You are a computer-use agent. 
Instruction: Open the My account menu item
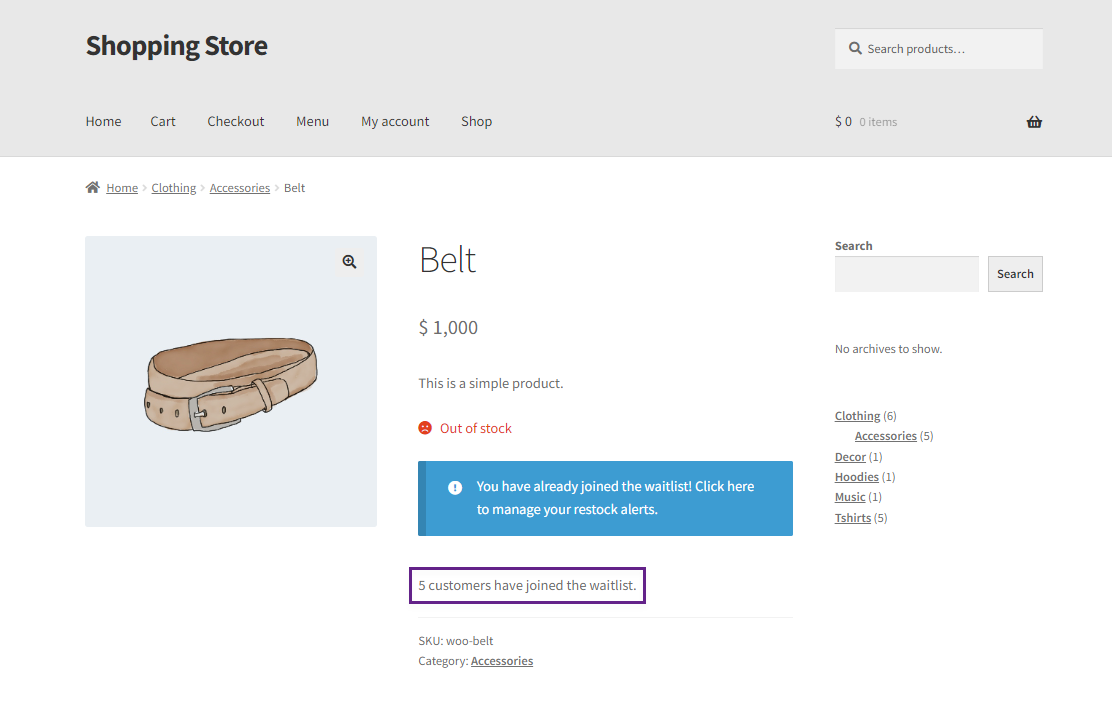click(x=395, y=121)
